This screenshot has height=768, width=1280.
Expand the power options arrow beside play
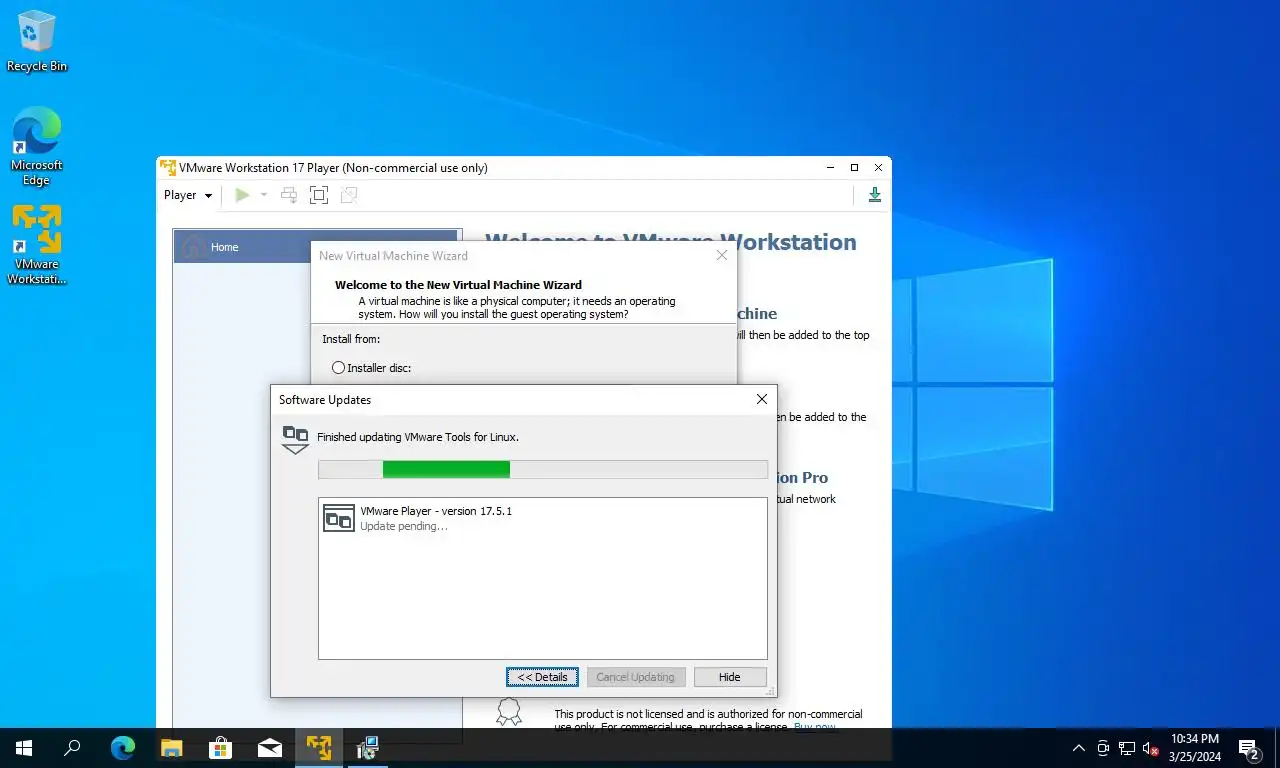(264, 195)
